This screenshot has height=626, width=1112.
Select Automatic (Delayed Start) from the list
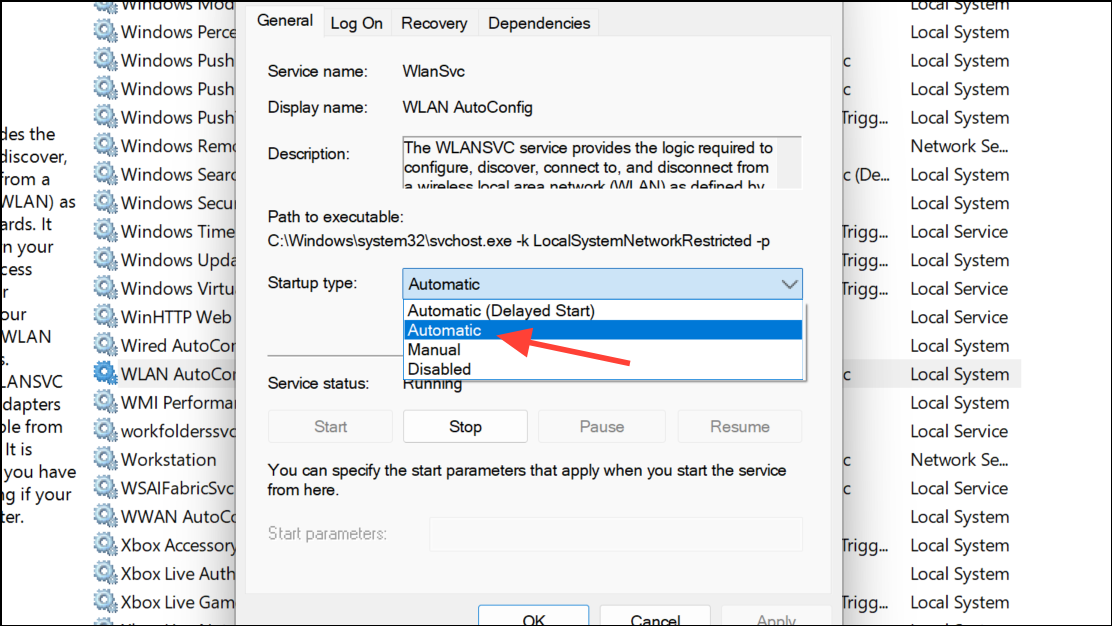click(x=500, y=311)
